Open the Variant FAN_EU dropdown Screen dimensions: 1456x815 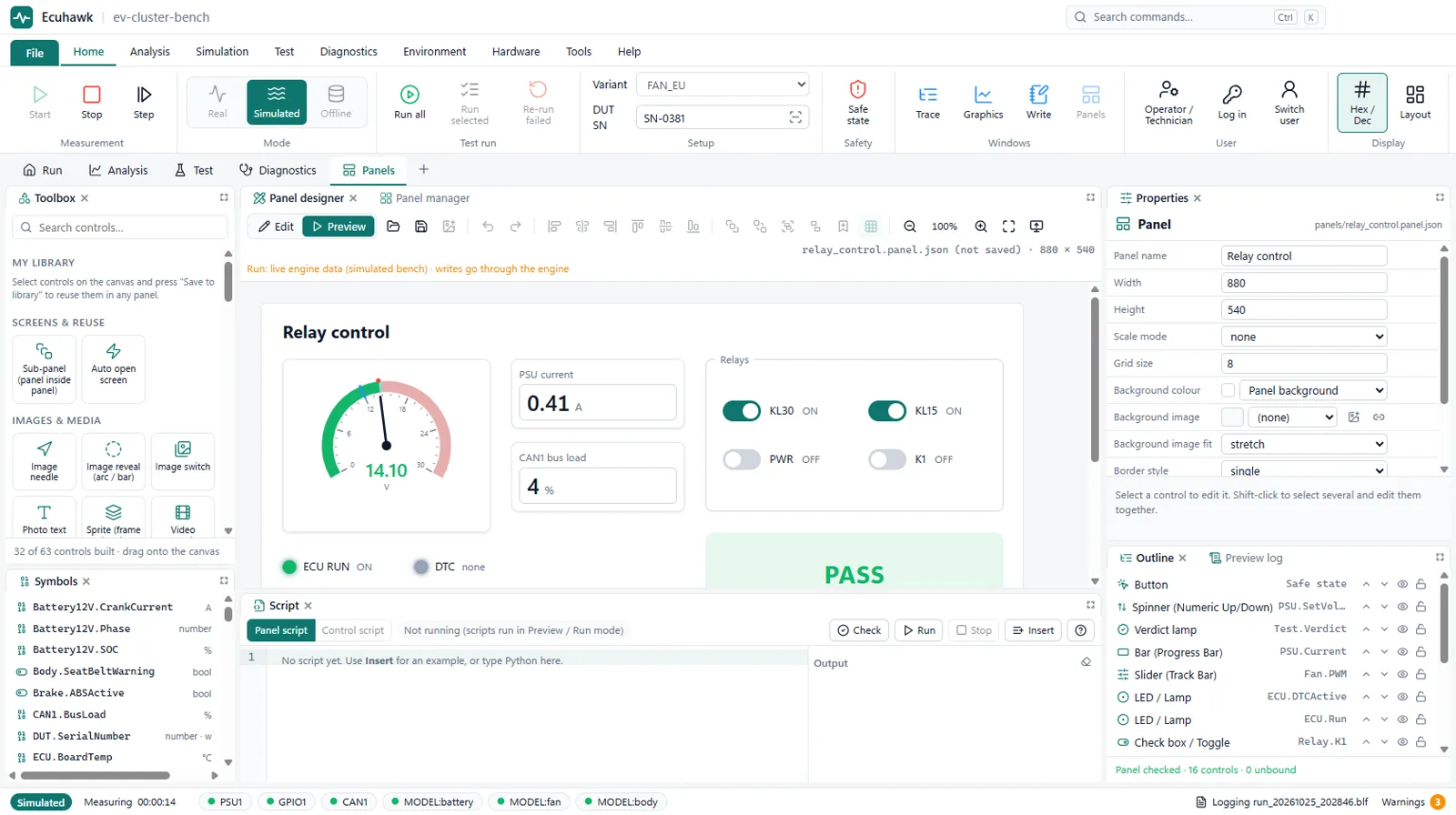pyautogui.click(x=723, y=85)
